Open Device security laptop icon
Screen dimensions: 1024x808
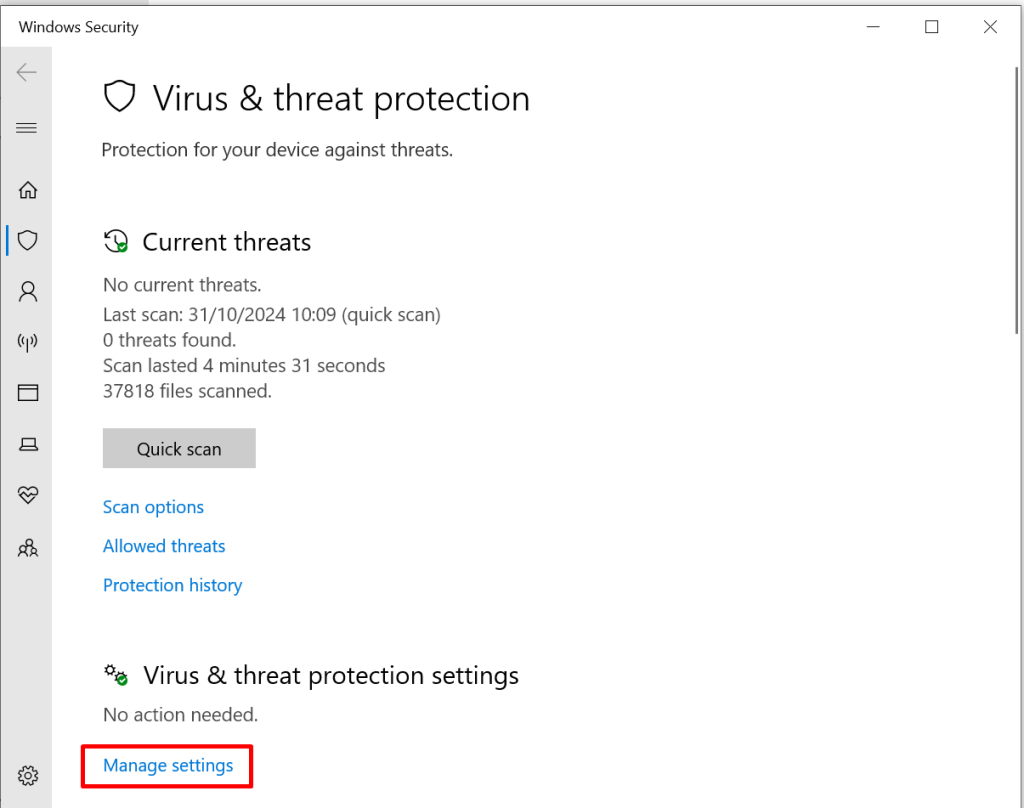pos(28,444)
